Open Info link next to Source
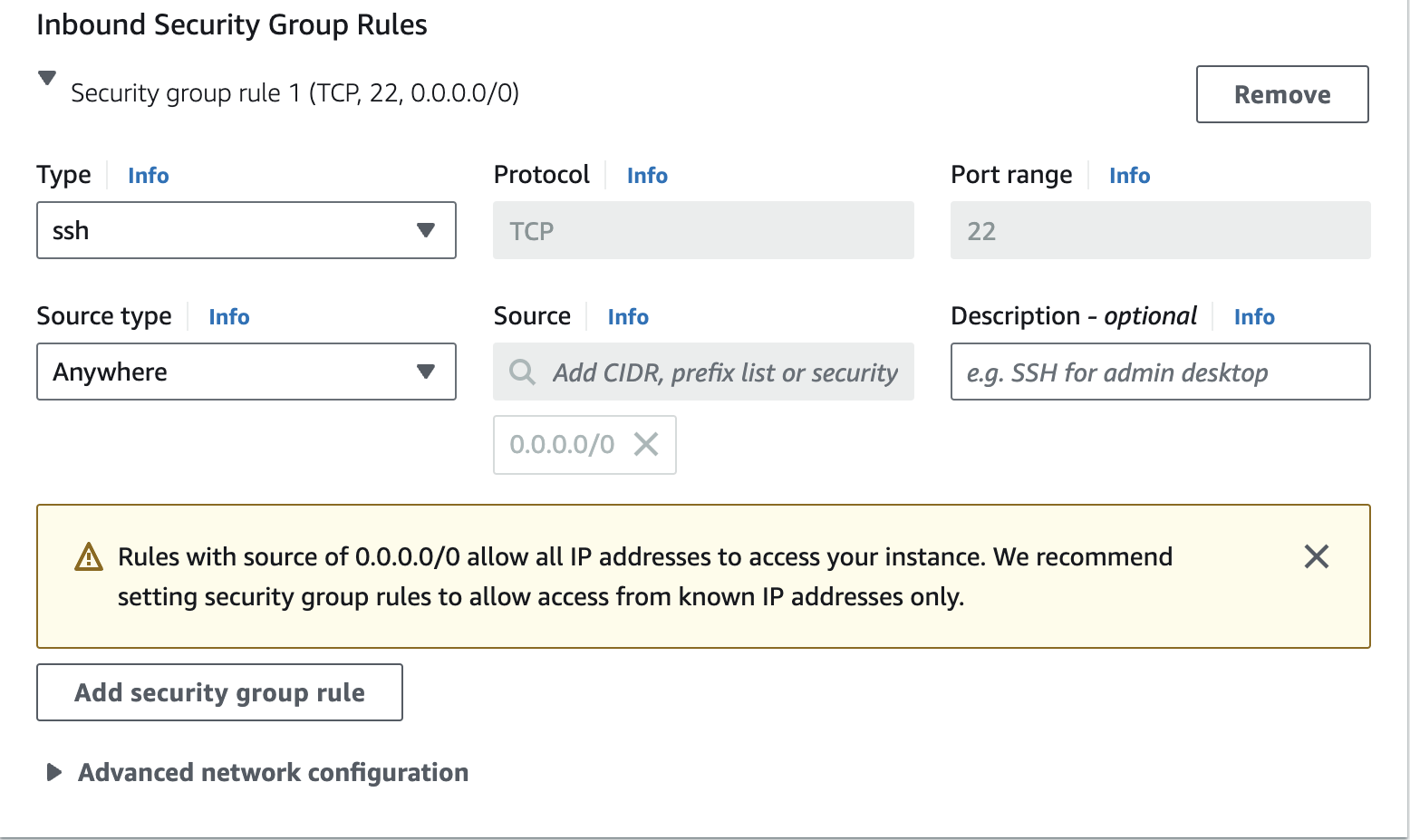Viewport: 1410px width, 840px height. pos(628,317)
